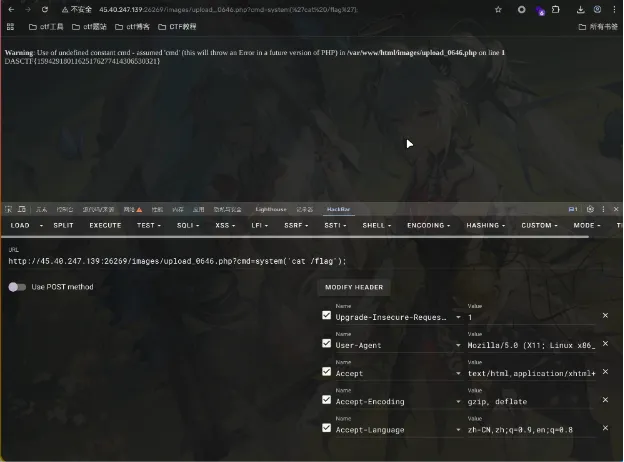This screenshot has width=624, height=462.
Task: Uncheck the User-Agent header checkbox
Action: (x=326, y=343)
